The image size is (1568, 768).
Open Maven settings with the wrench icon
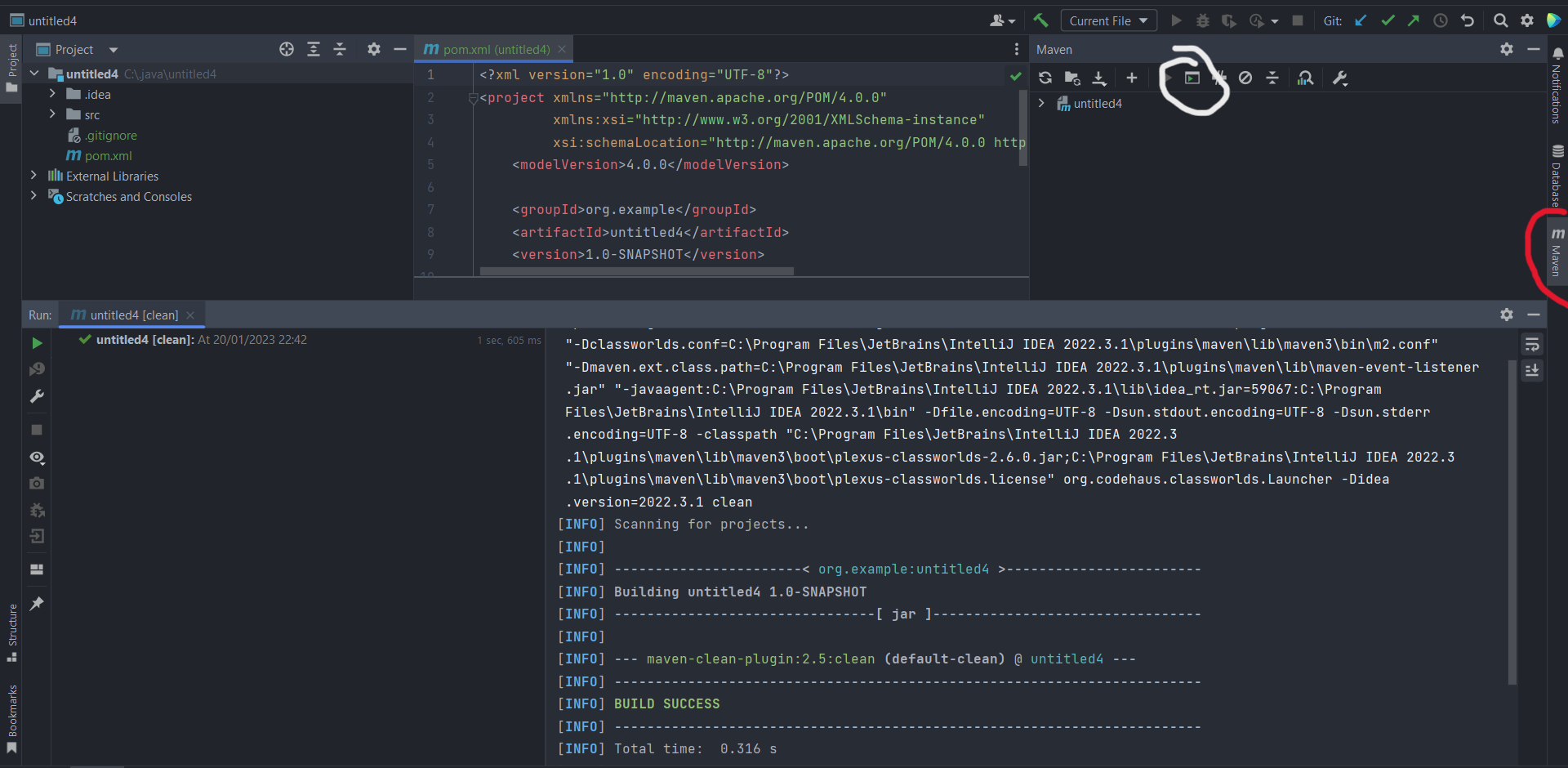point(1339,78)
